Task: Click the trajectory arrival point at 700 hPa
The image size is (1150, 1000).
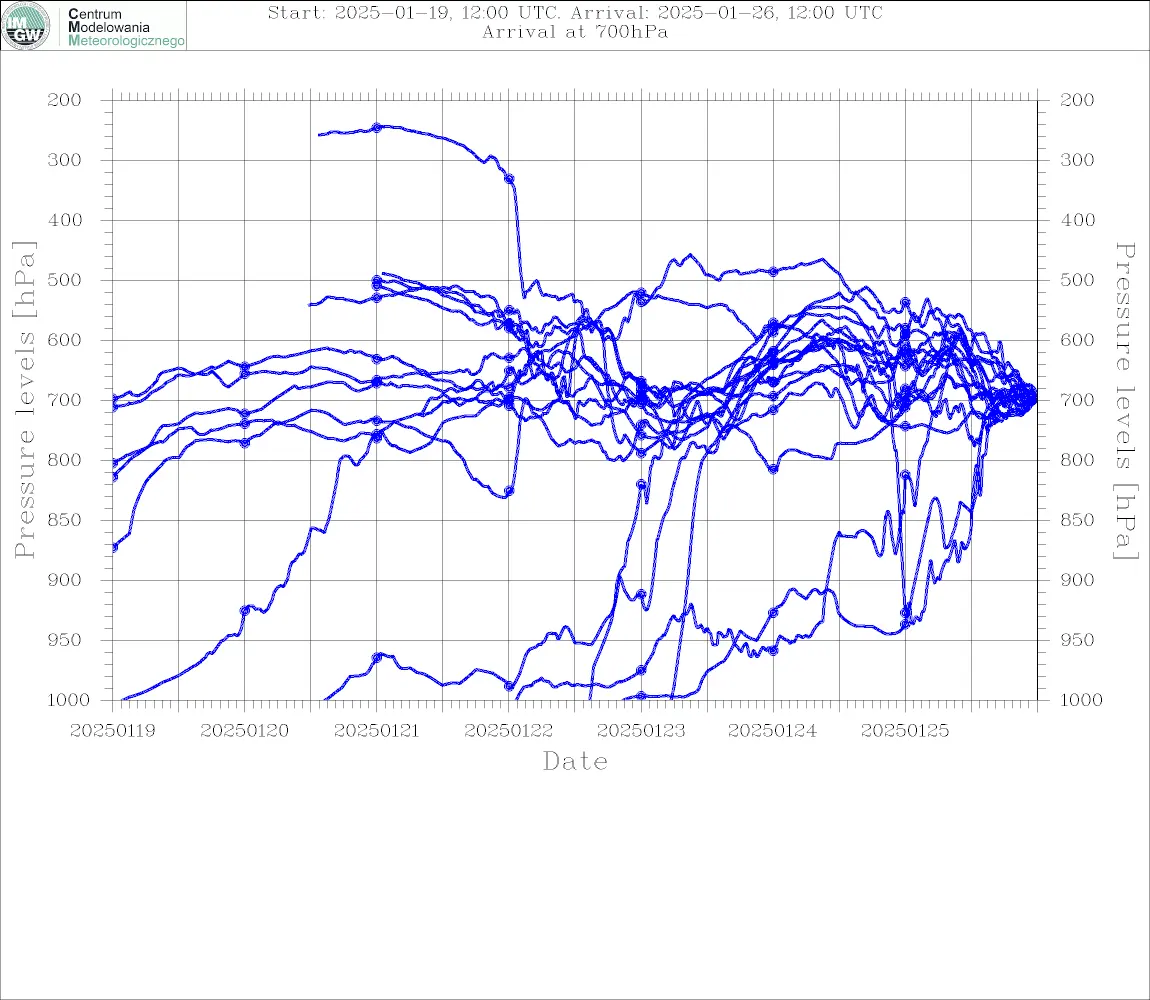Action: (x=1034, y=400)
